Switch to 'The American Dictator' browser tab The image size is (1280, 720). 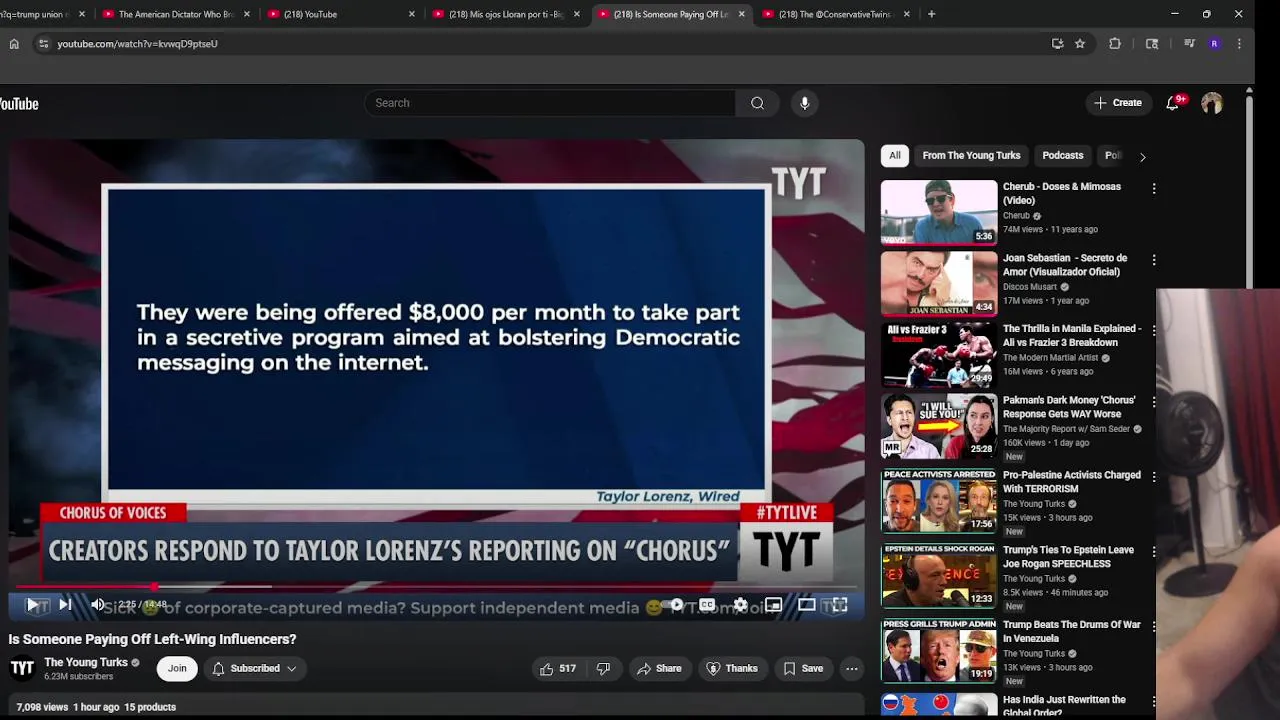pyautogui.click(x=176, y=14)
